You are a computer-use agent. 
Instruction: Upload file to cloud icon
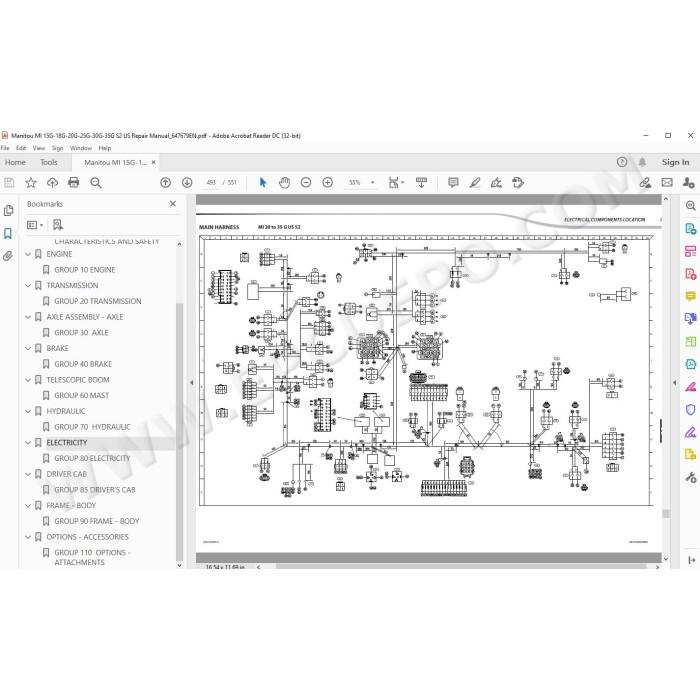52,183
